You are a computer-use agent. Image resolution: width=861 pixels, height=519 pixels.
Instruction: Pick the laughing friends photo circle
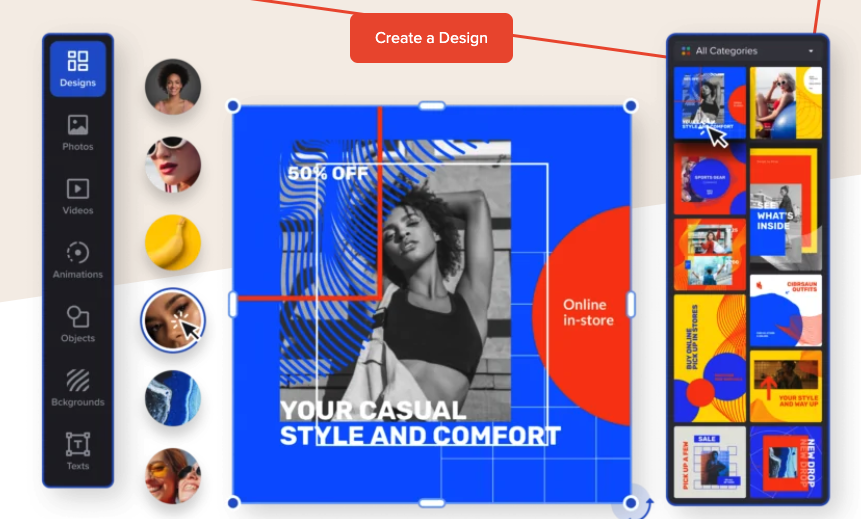173,476
